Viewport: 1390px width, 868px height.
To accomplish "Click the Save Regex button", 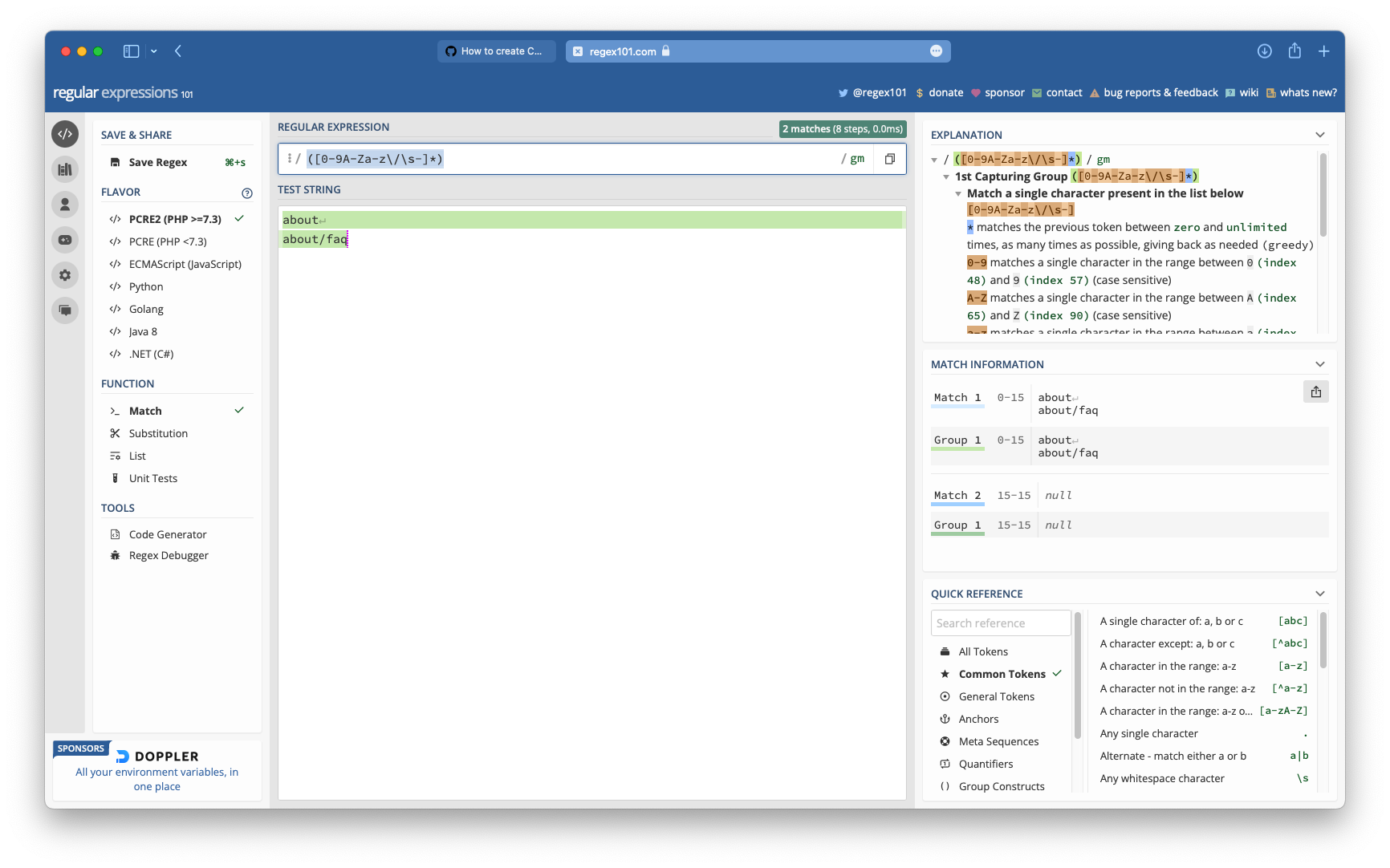I will (x=157, y=162).
